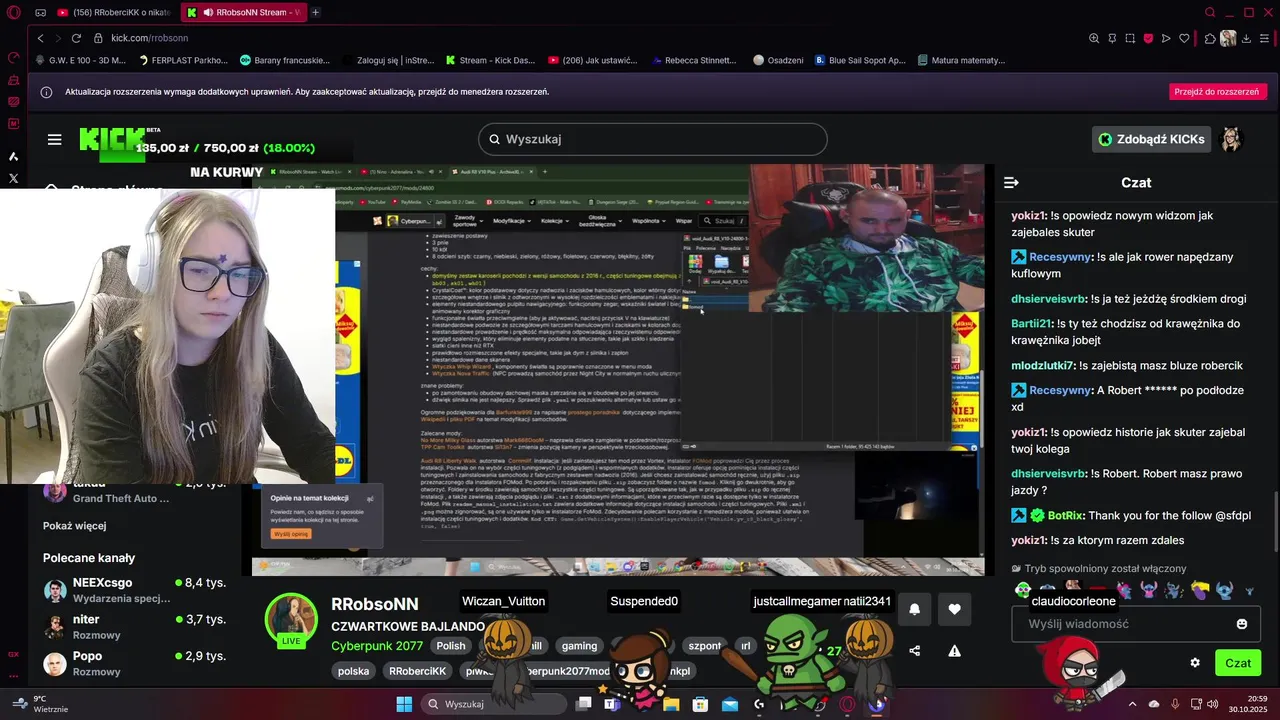Open the FERPLAST Parkho bookmark
The height and width of the screenshot is (720, 1280).
point(182,60)
